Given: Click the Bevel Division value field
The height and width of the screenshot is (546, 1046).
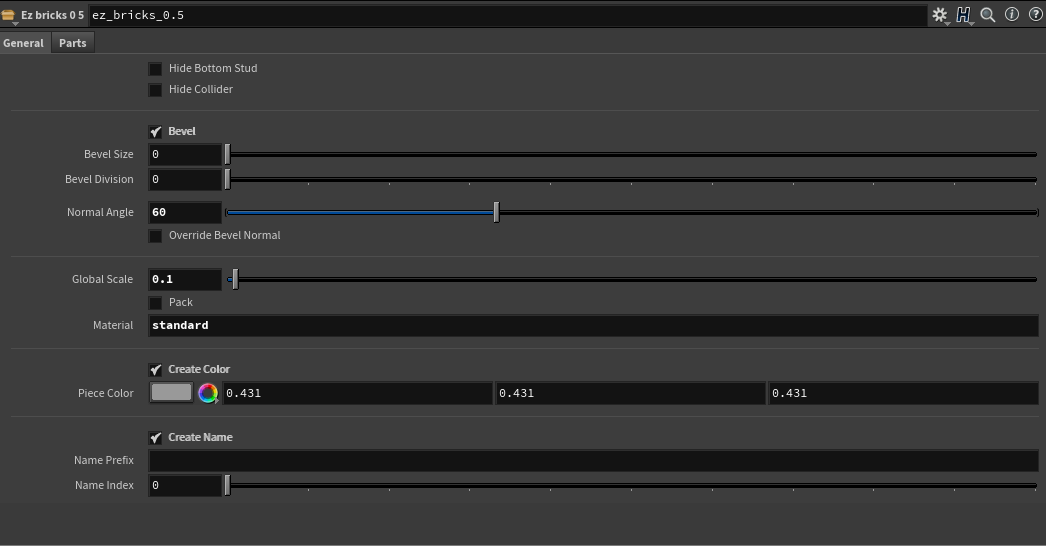Looking at the screenshot, I should coord(185,180).
